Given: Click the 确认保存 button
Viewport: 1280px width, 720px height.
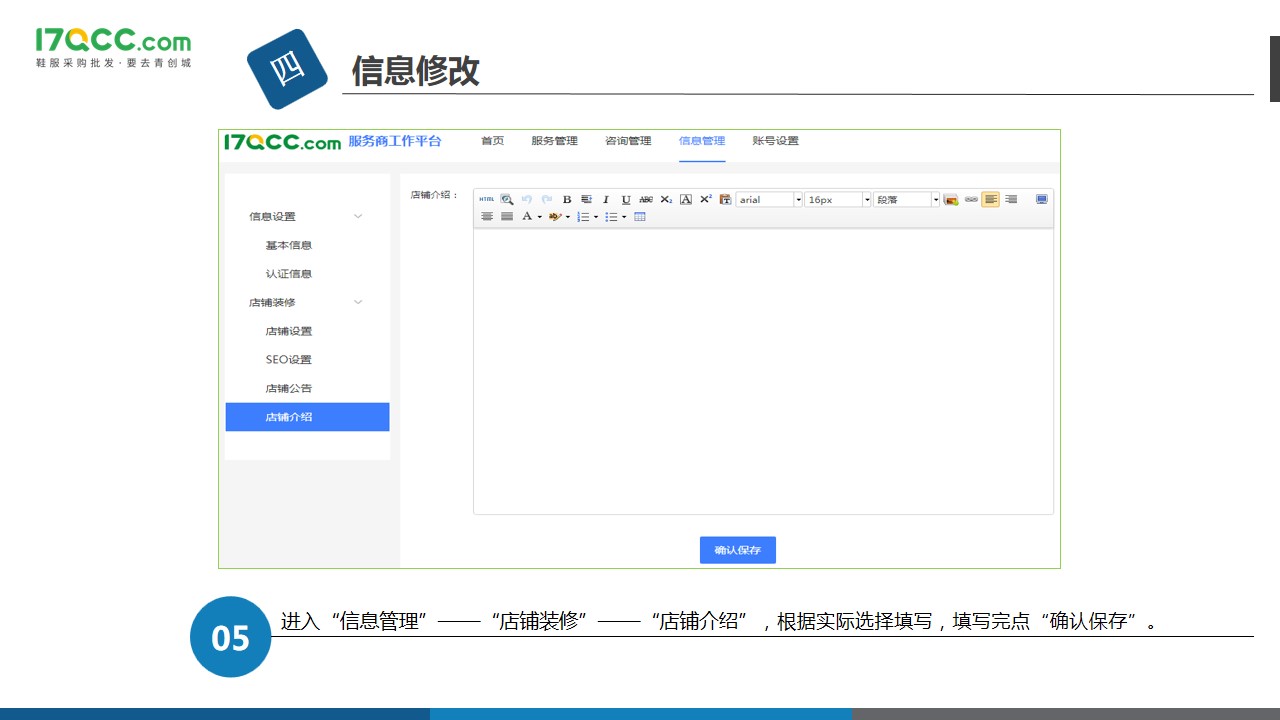Looking at the screenshot, I should point(737,550).
